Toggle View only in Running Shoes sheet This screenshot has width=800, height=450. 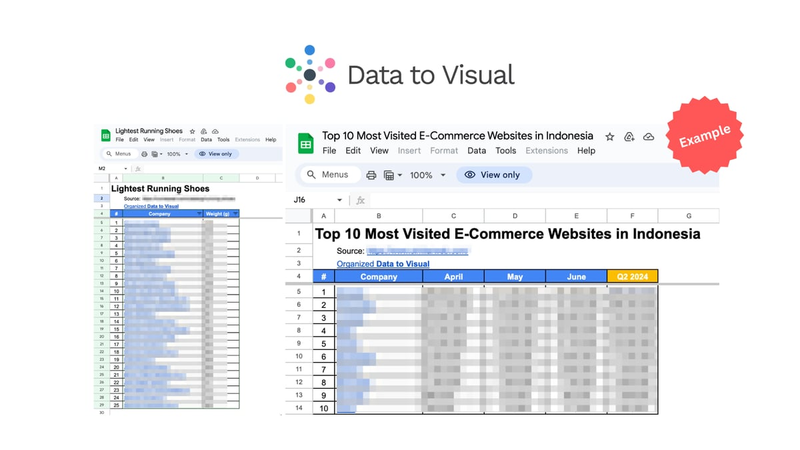pos(216,154)
